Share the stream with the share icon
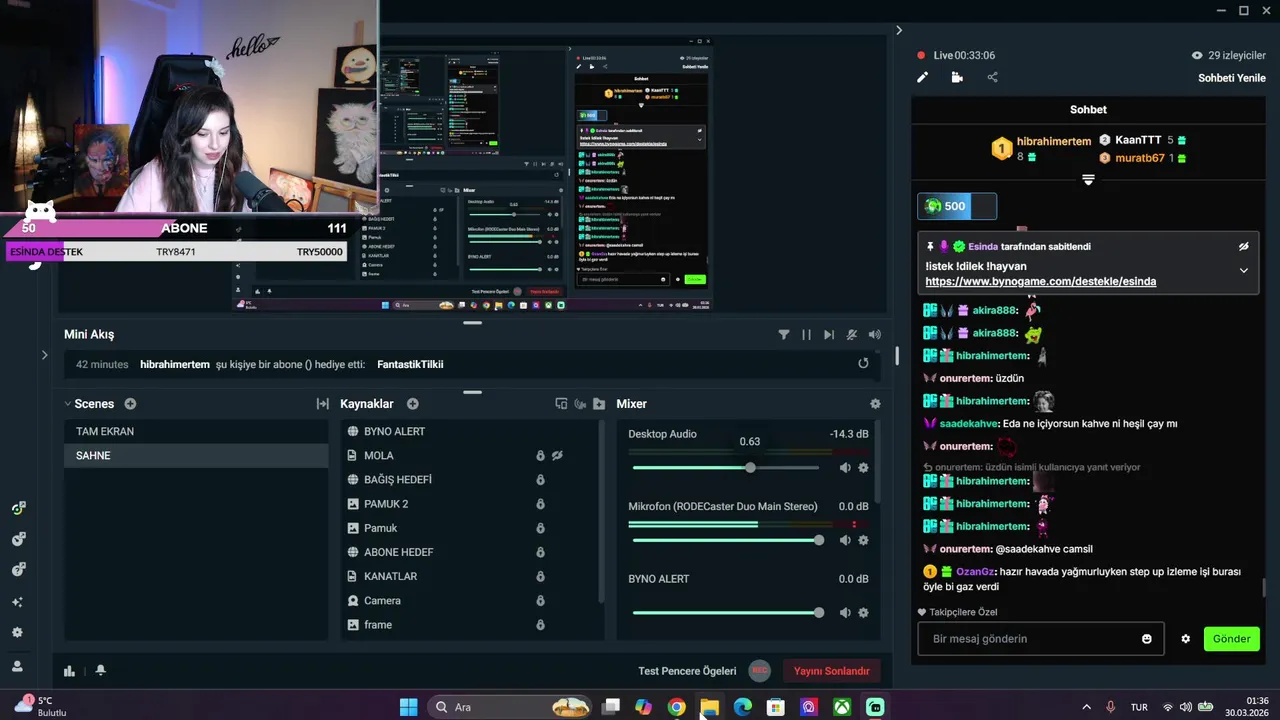This screenshot has height=720, width=1280. coord(992,77)
